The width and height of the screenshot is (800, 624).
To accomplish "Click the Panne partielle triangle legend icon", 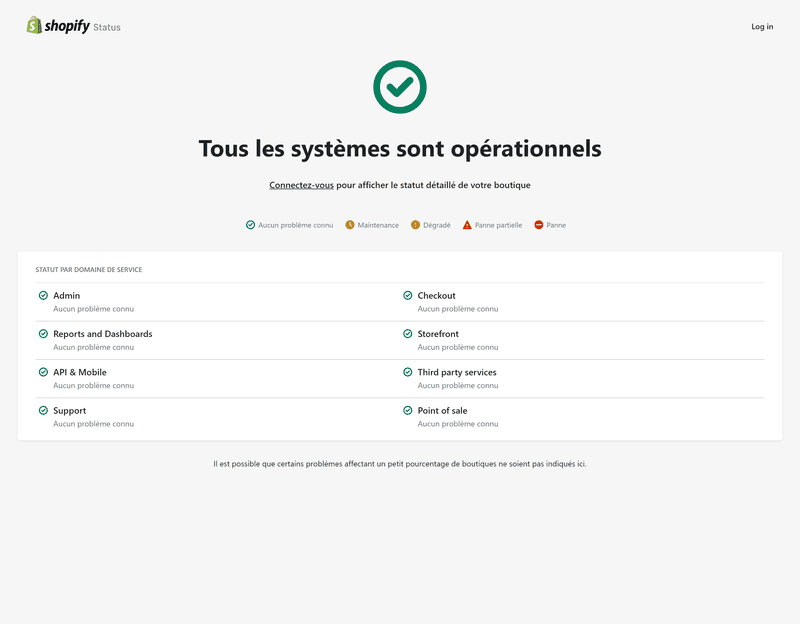I will coord(467,225).
